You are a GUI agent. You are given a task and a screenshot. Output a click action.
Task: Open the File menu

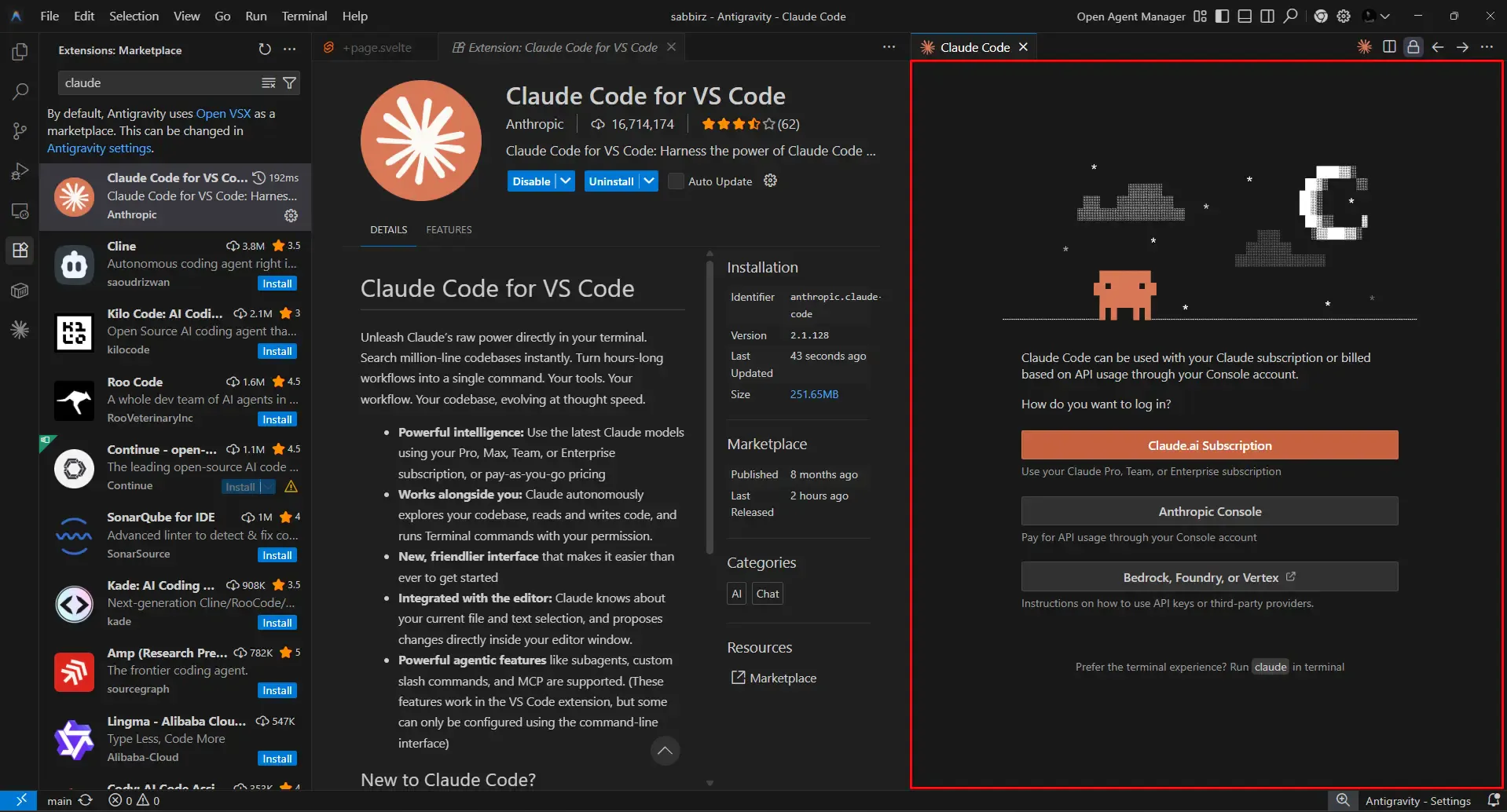49,16
